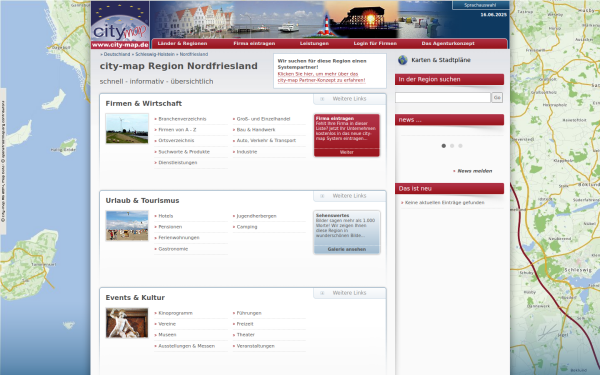Viewport: 600px width, 375px height.
Task: Open Länder & Regionen menu
Action: coord(182,44)
